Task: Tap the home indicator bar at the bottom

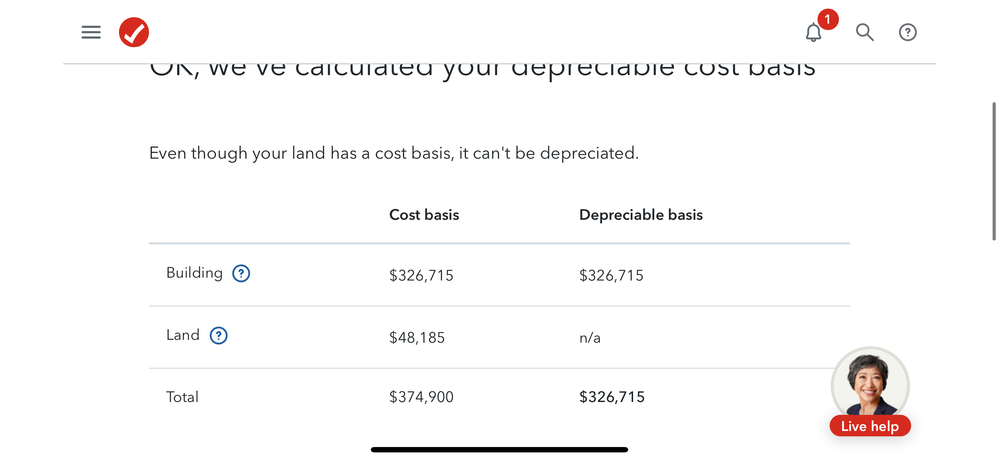Action: (x=500, y=450)
